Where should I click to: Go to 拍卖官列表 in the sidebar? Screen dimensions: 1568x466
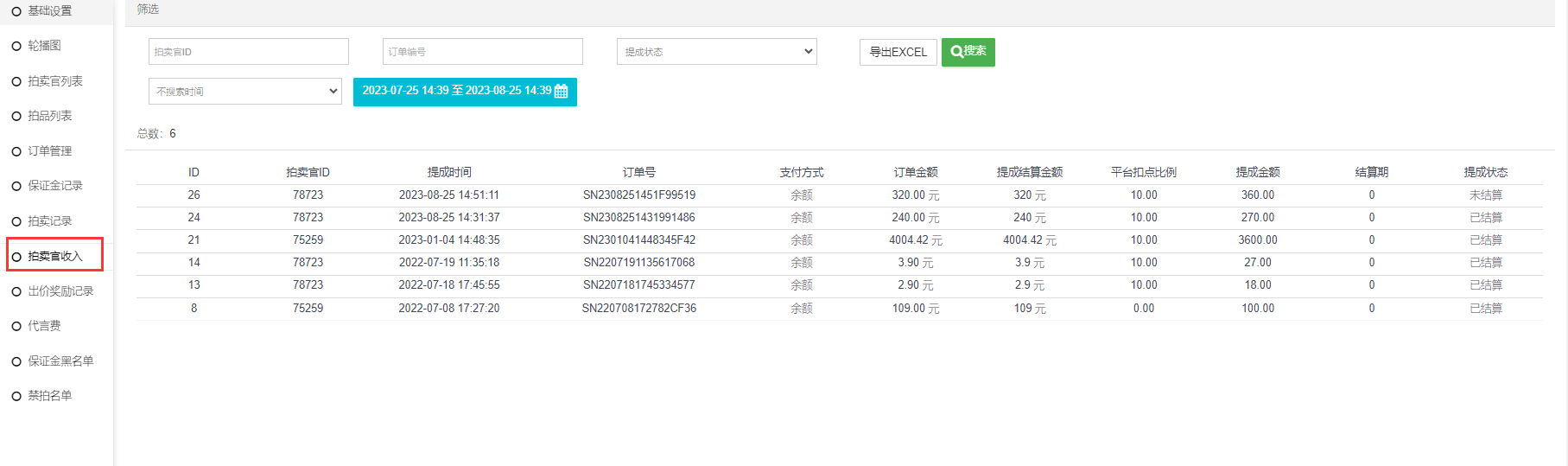click(54, 81)
